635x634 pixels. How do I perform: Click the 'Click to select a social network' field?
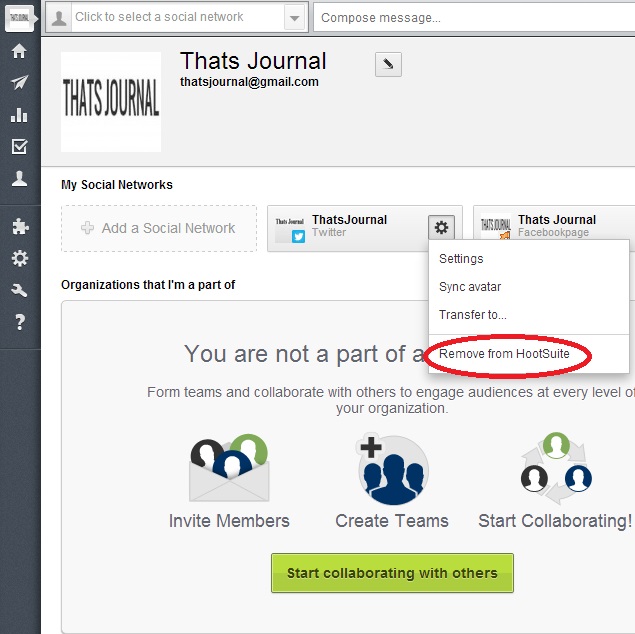point(177,17)
